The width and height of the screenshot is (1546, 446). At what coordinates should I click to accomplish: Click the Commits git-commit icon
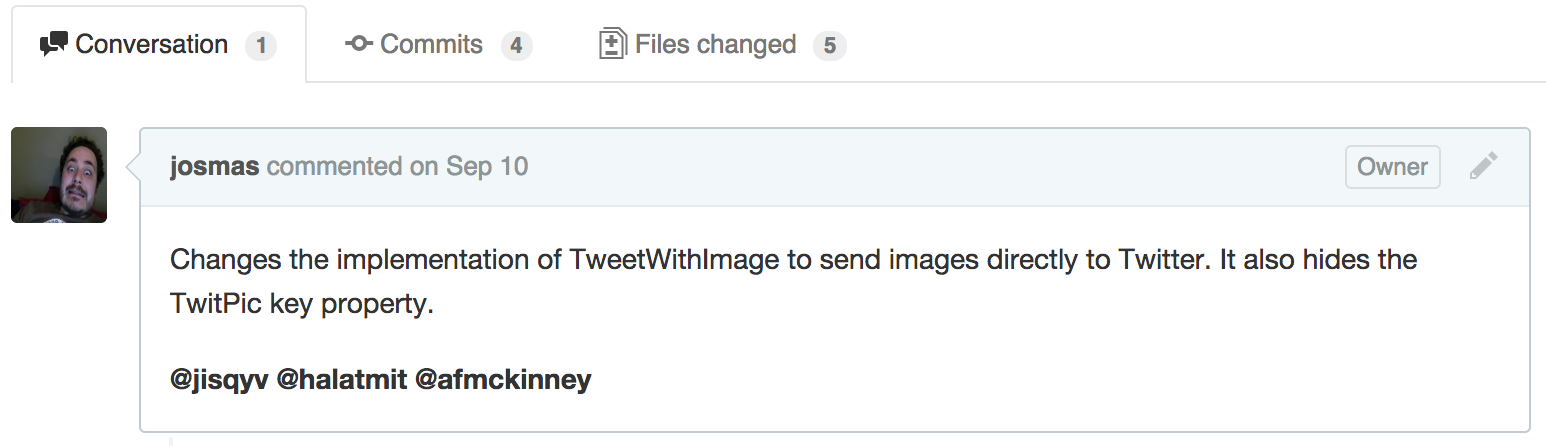pyautogui.click(x=359, y=45)
